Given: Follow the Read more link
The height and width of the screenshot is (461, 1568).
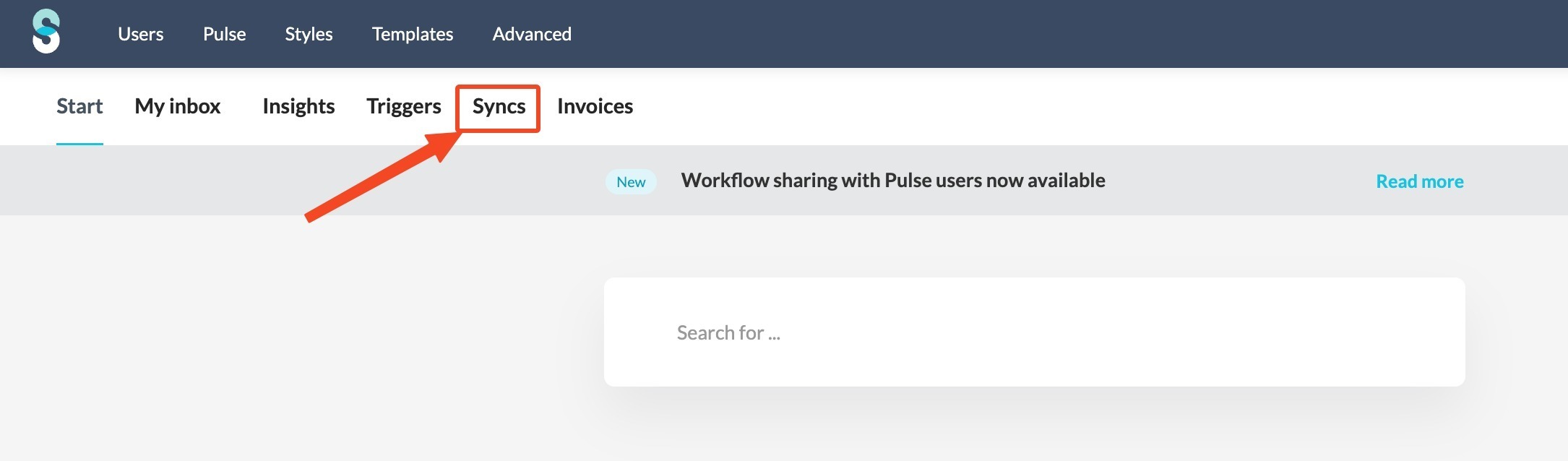Looking at the screenshot, I should 1419,181.
